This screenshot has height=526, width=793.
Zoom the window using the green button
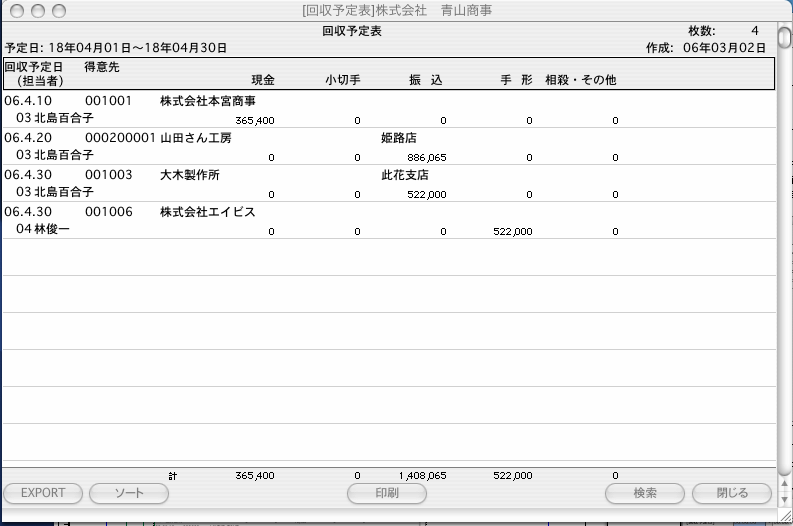click(x=59, y=11)
